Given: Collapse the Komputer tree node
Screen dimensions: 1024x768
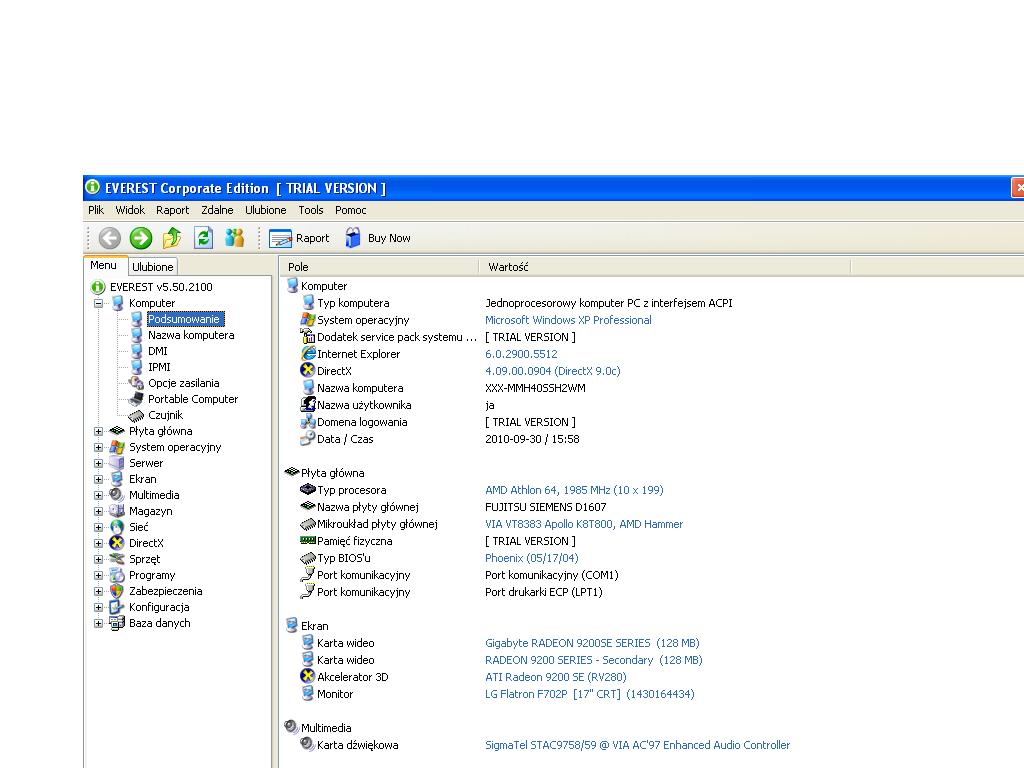Looking at the screenshot, I should [x=98, y=304].
